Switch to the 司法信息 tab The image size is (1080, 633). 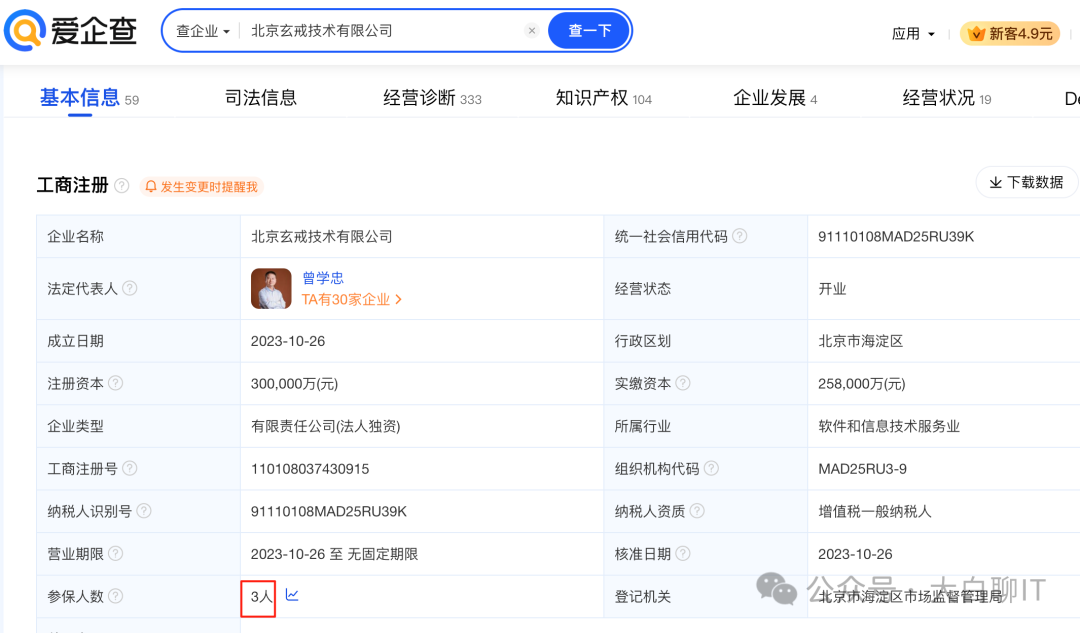(260, 97)
